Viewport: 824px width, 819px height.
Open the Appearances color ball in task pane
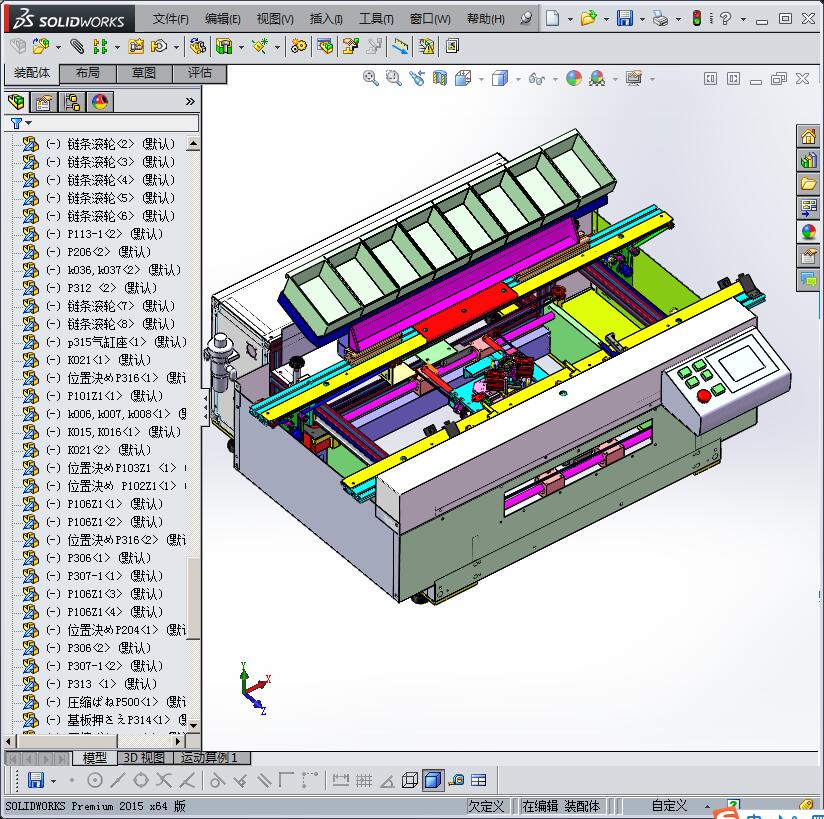pyautogui.click(x=808, y=232)
